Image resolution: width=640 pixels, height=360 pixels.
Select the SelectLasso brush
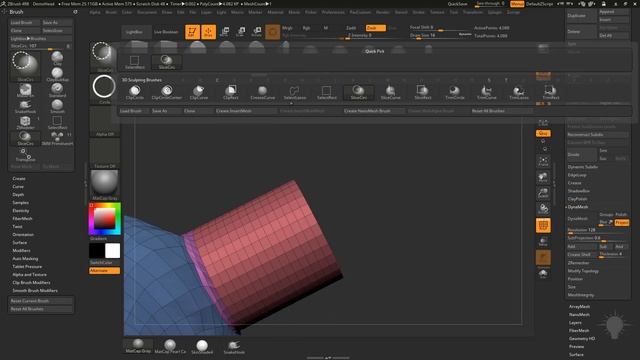point(295,92)
